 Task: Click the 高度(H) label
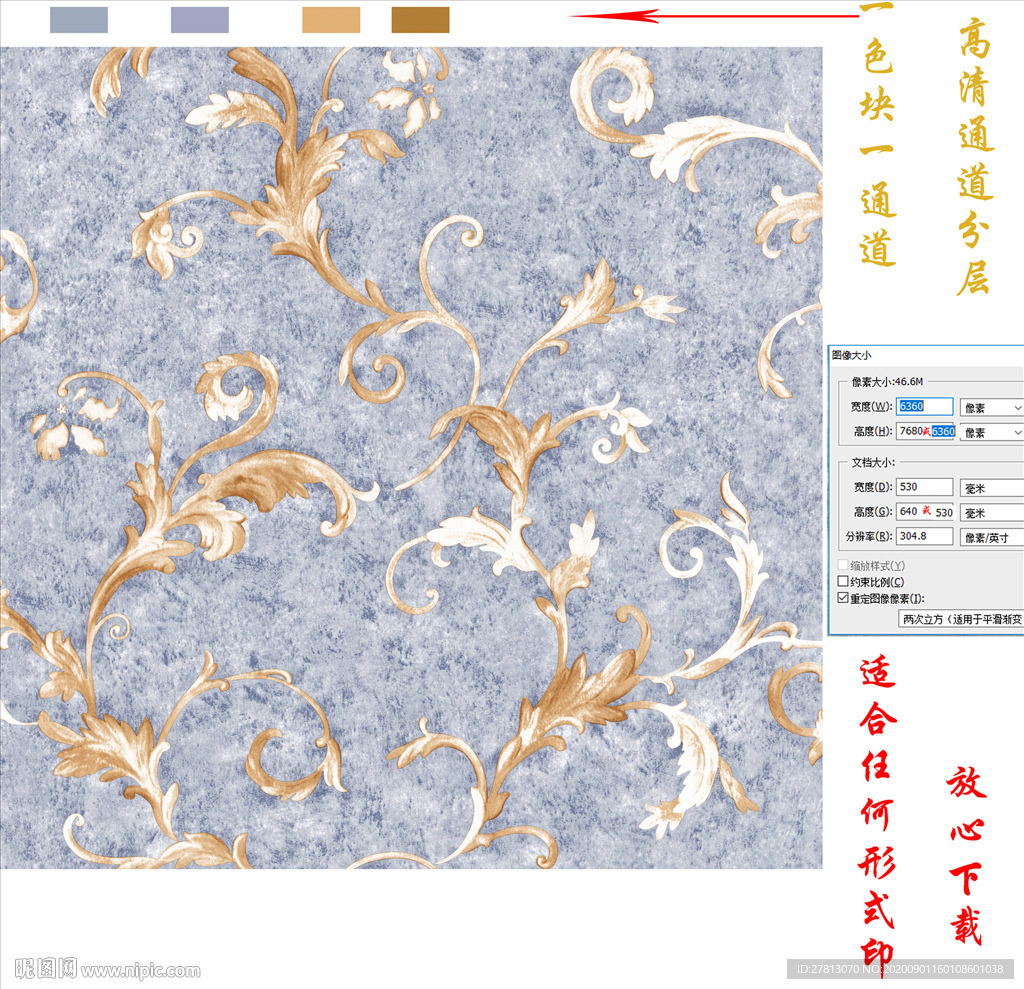(872, 431)
